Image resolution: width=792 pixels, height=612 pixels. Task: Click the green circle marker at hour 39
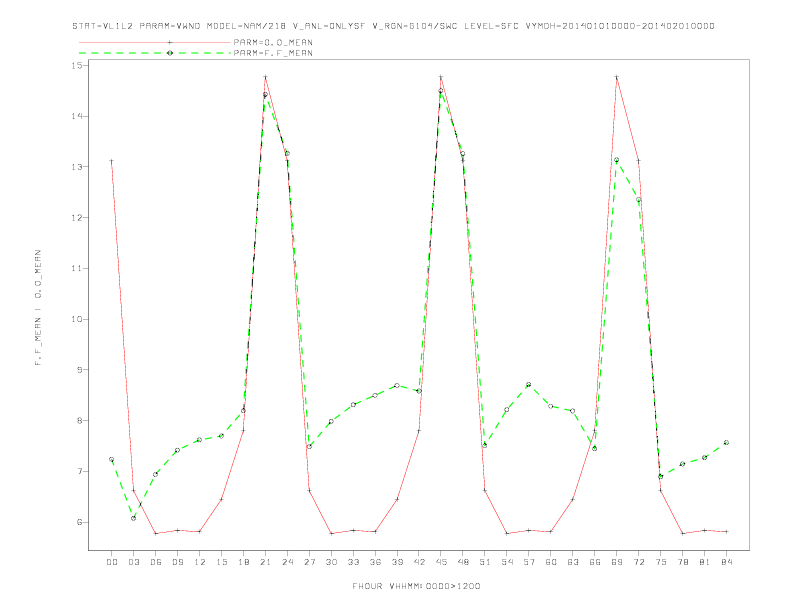397,386
